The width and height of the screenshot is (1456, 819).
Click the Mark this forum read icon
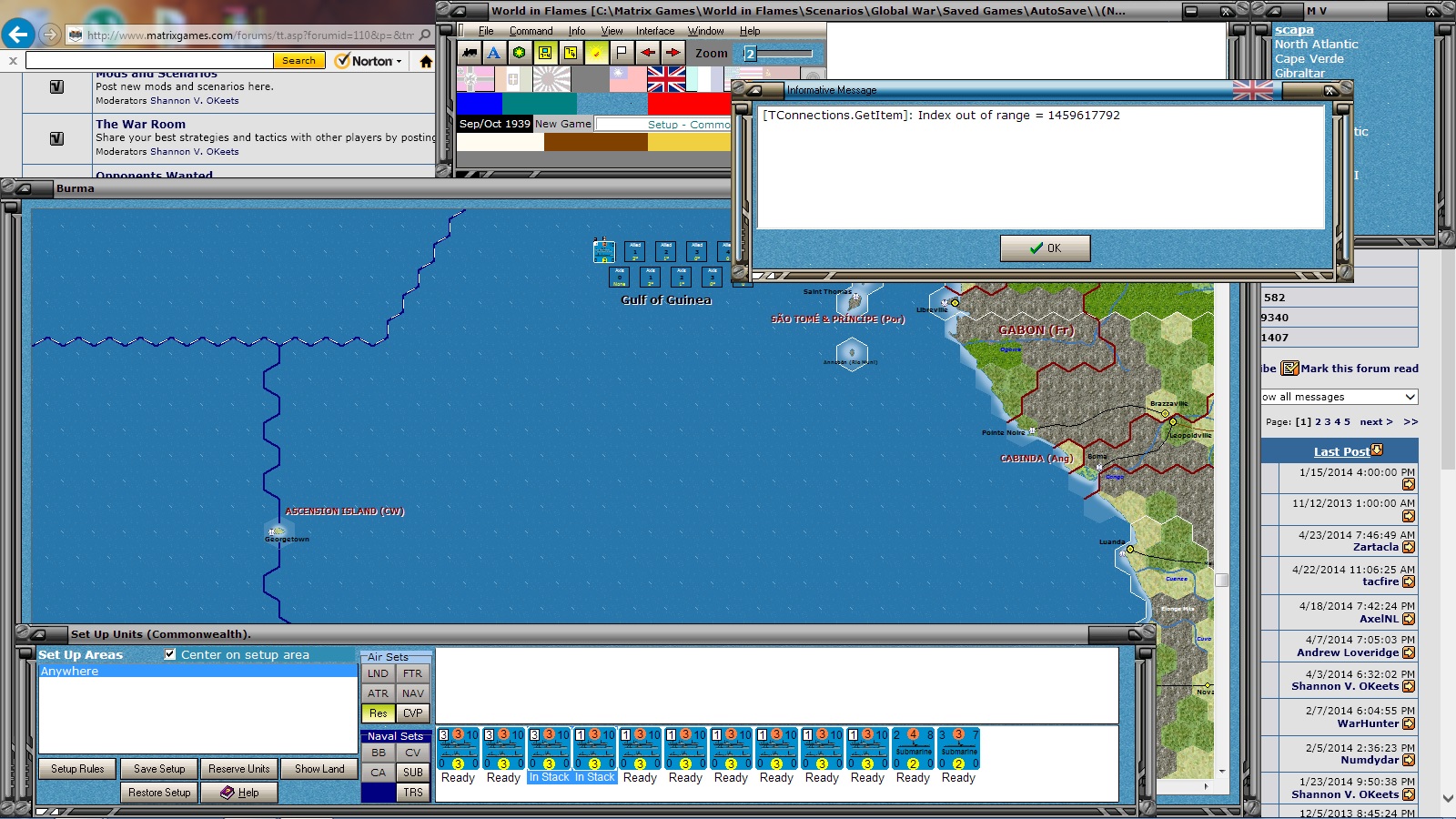click(x=1289, y=369)
